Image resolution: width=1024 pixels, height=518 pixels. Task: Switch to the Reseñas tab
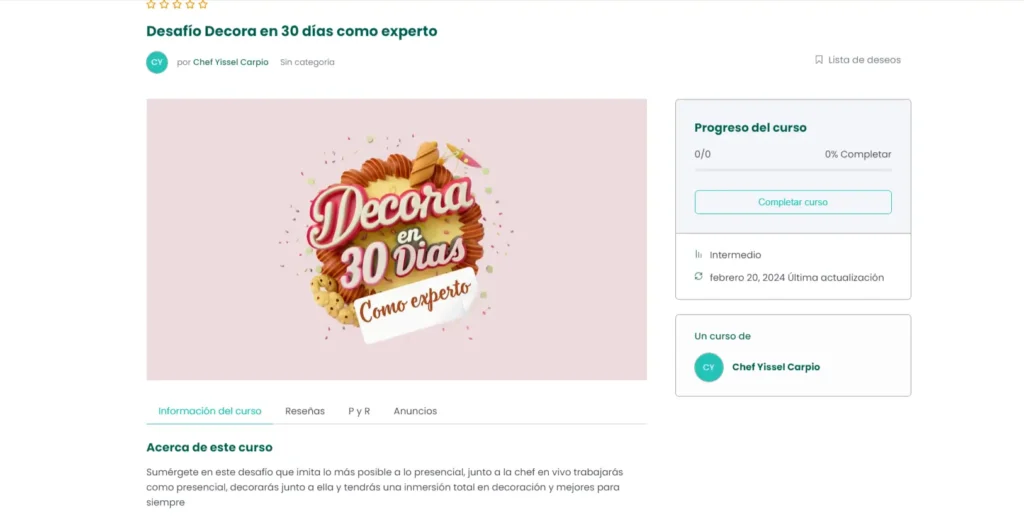[305, 411]
